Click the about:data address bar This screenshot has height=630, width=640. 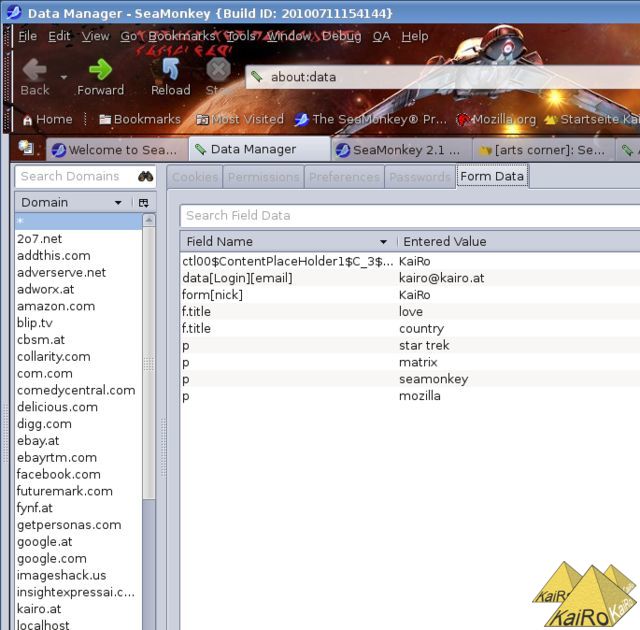[x=443, y=77]
